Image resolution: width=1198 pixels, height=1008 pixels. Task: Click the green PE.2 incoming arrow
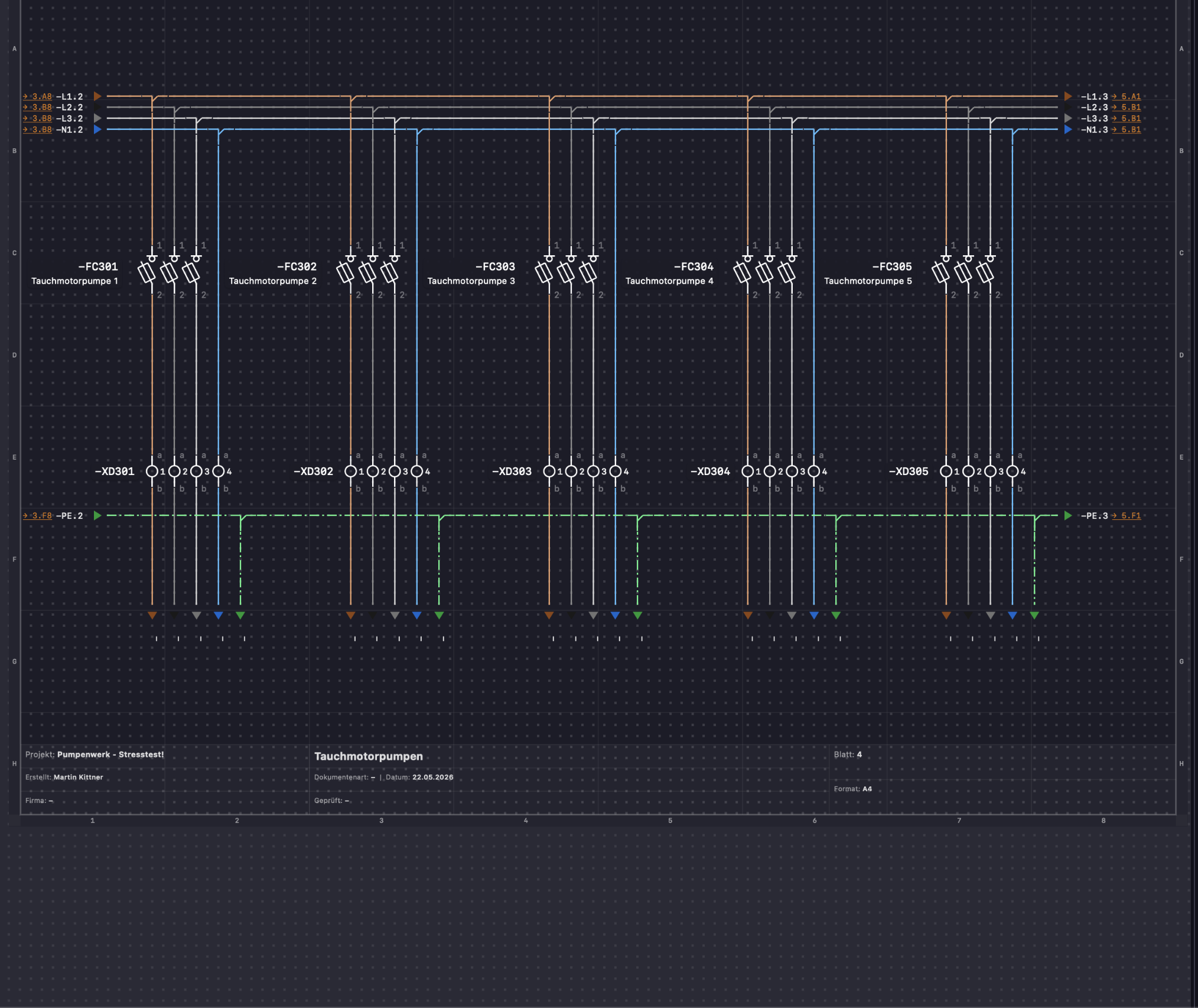tap(97, 515)
